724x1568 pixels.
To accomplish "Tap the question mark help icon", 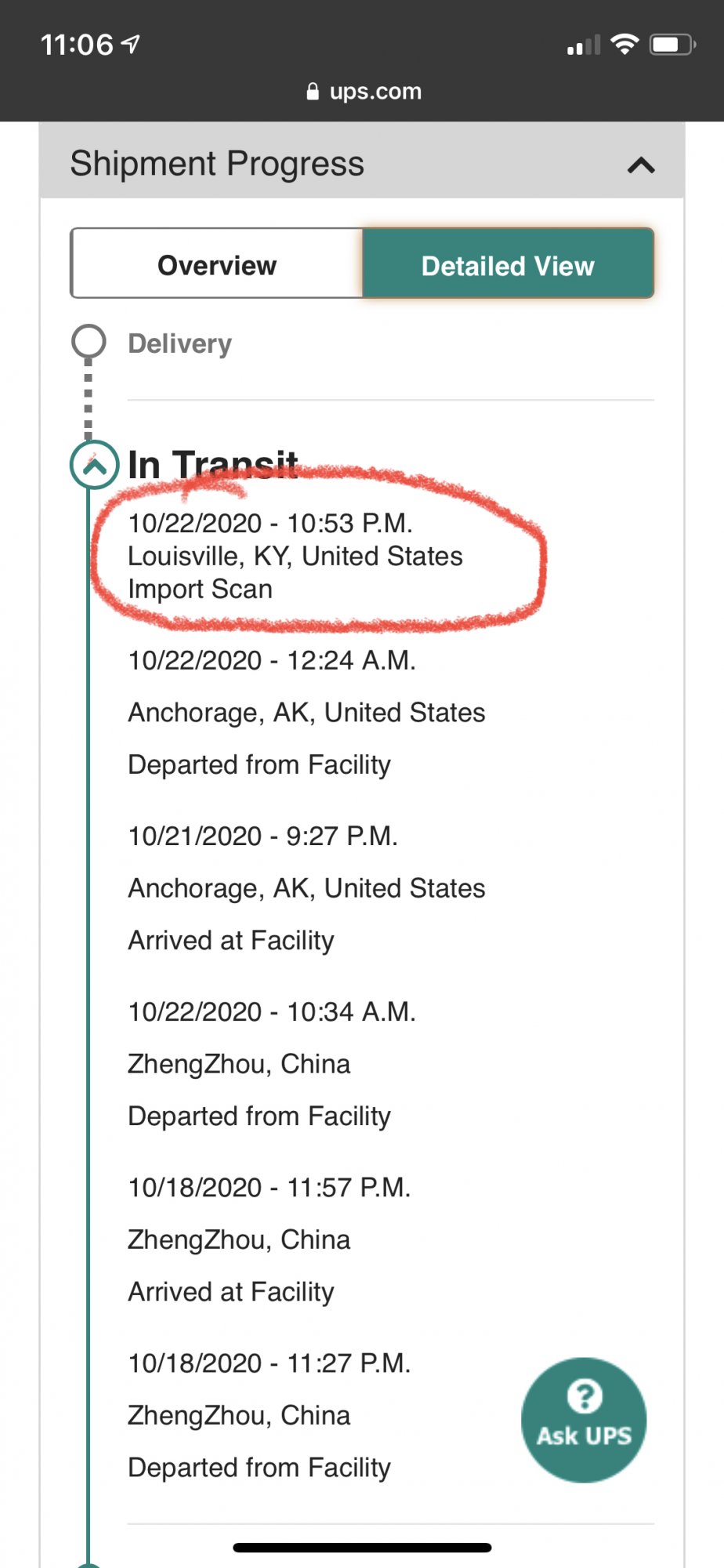I will (x=585, y=1396).
